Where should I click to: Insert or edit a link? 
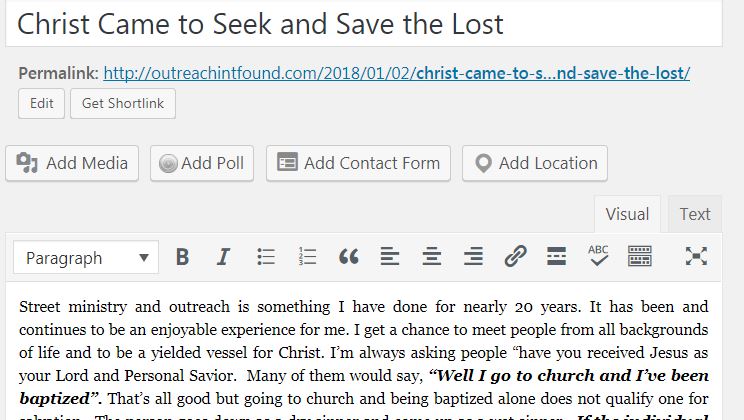point(515,257)
